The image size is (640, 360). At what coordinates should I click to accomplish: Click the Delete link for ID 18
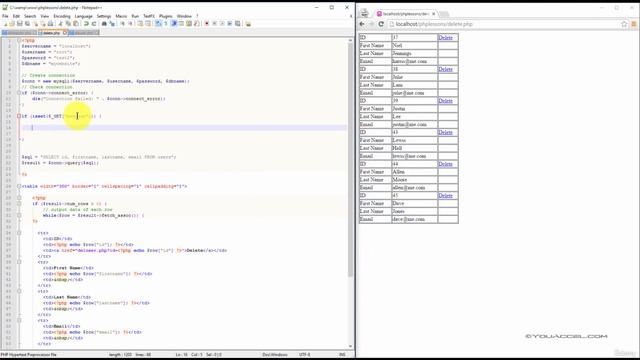445,69
